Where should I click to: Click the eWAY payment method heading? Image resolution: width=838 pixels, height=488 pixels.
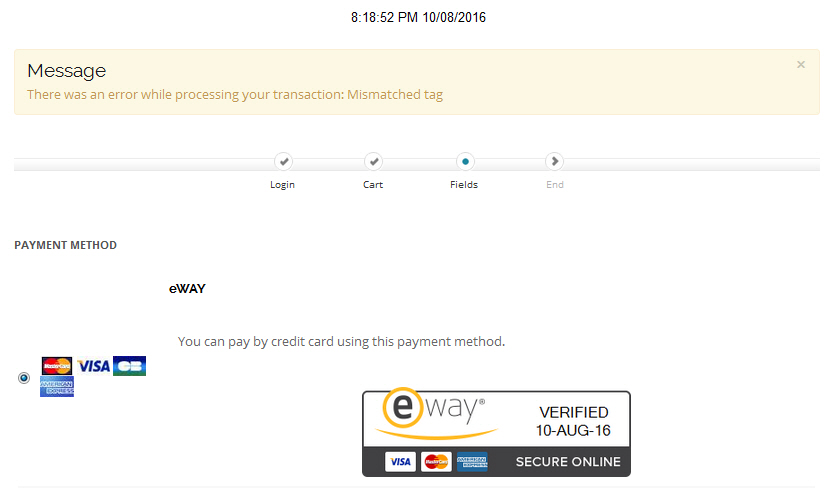187,289
